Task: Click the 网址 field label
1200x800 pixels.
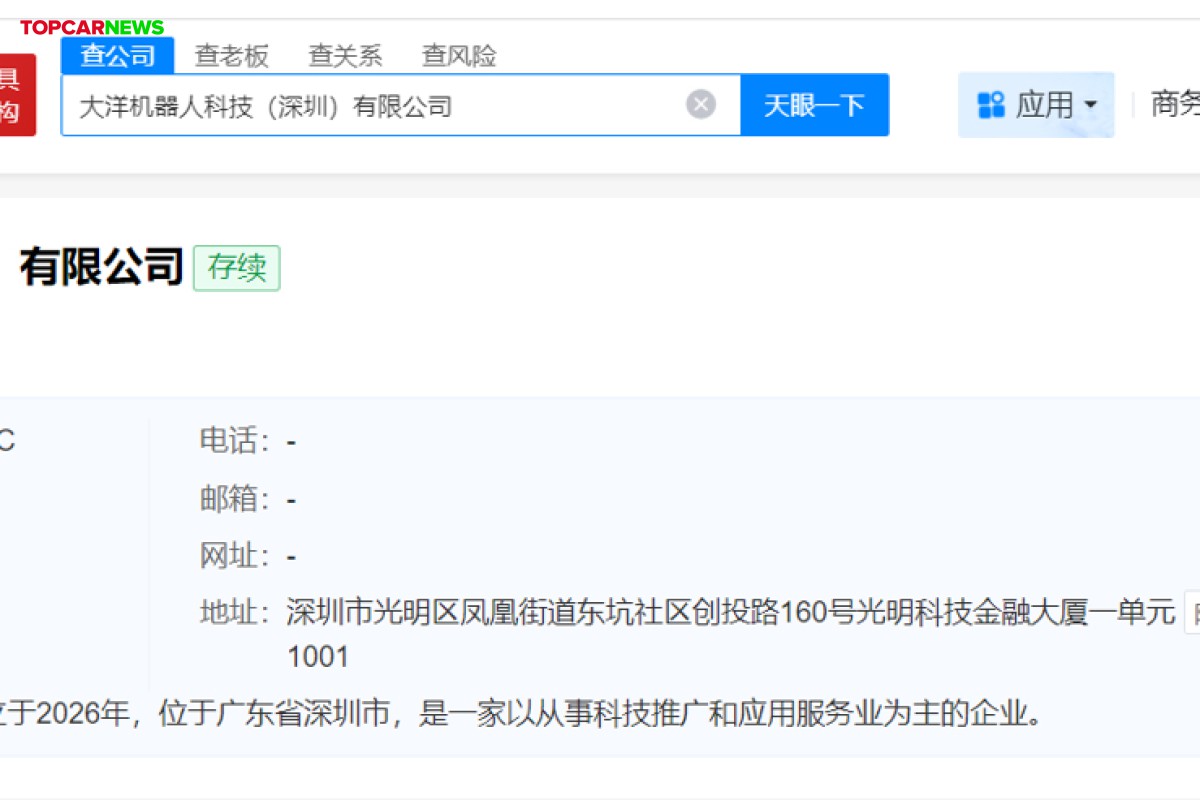Action: tap(236, 556)
